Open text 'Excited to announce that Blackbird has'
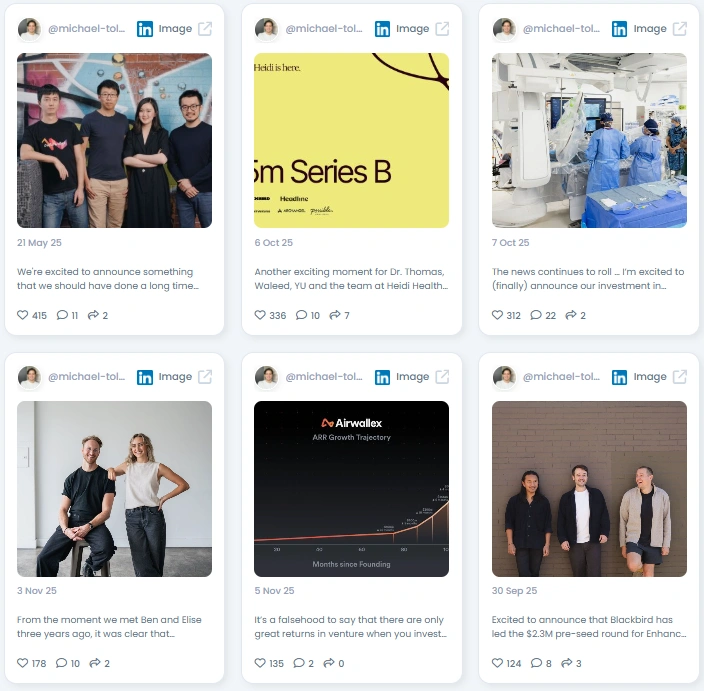This screenshot has width=704, height=691. point(582,620)
